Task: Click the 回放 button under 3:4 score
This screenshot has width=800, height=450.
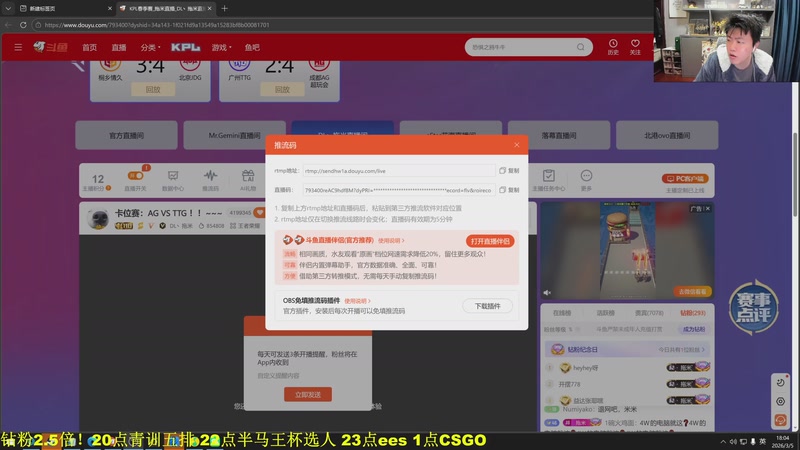Action: [x=153, y=89]
